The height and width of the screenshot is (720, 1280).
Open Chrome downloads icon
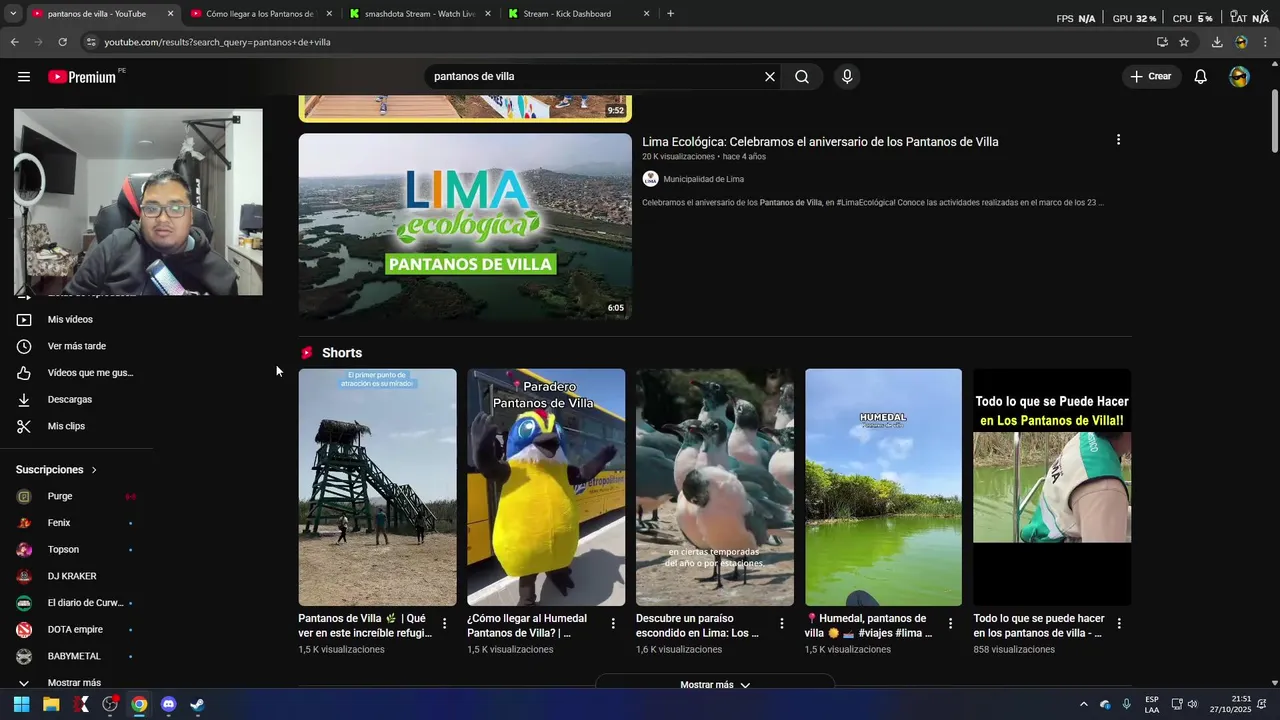1217,42
